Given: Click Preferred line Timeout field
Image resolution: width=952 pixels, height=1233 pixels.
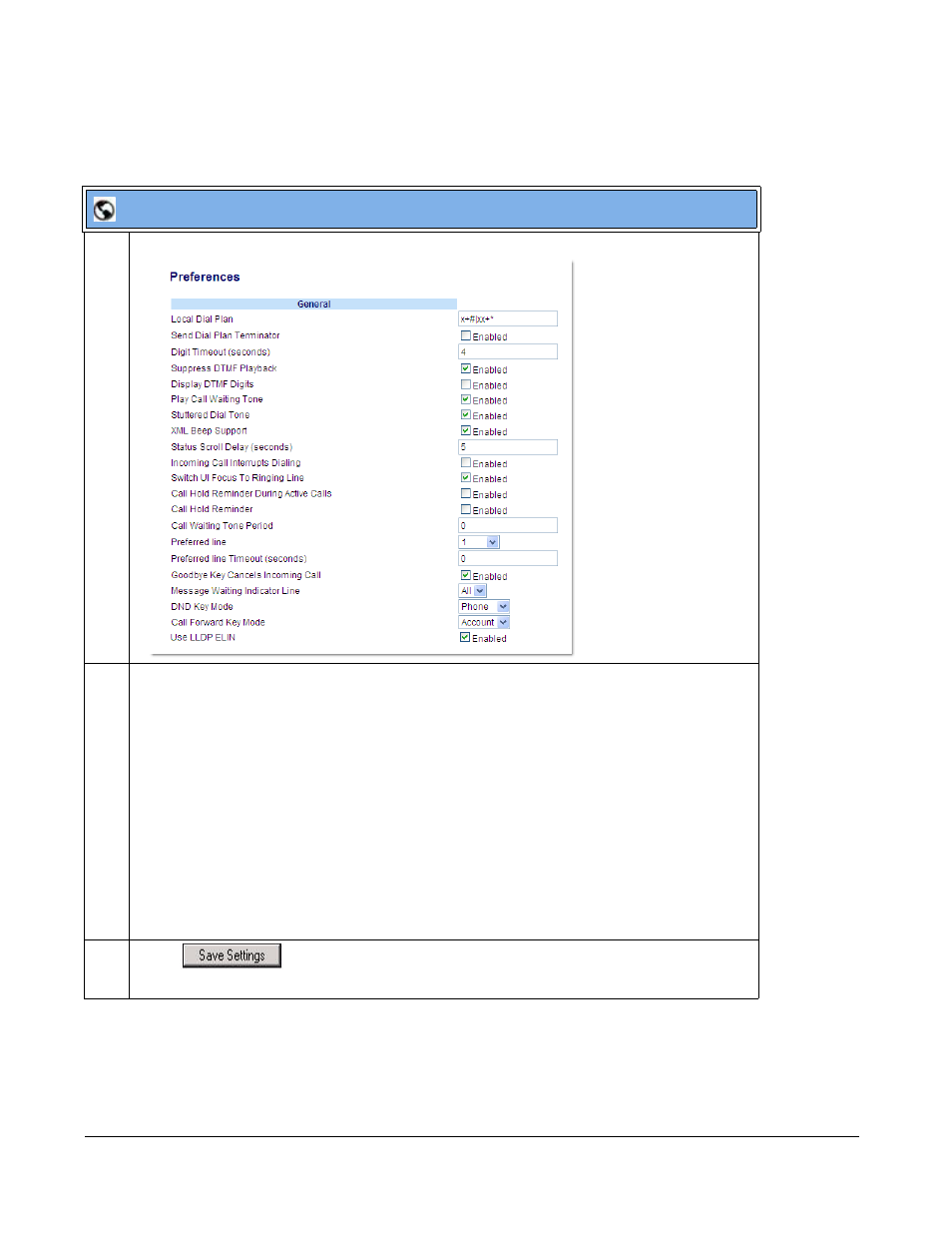Looking at the screenshot, I should (508, 558).
